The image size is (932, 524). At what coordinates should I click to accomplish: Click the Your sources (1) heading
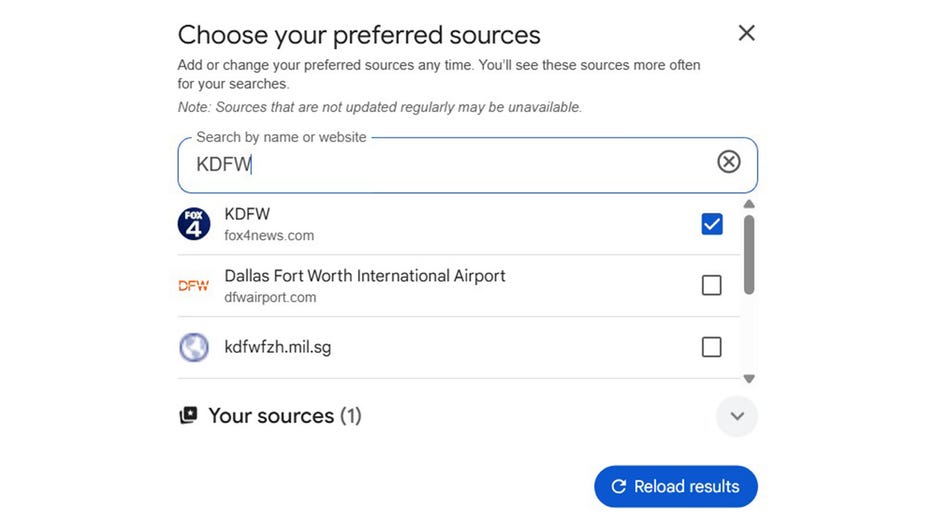coord(284,416)
